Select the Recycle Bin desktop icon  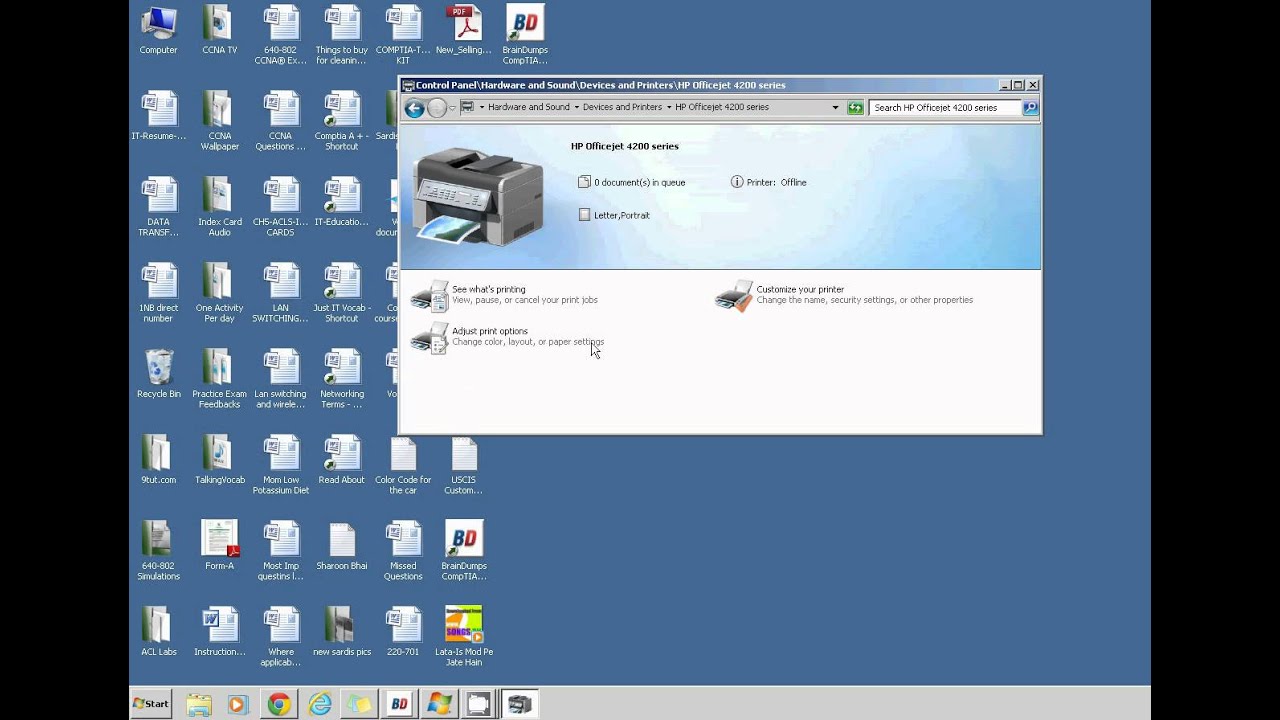coord(158,374)
